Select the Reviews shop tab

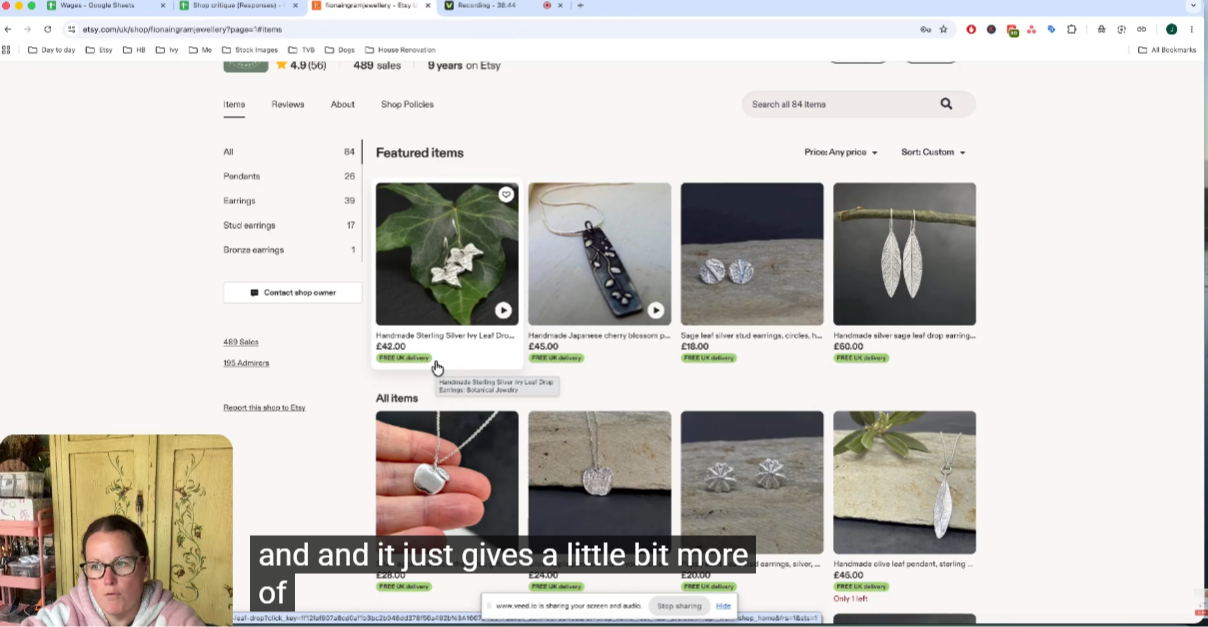tap(288, 104)
